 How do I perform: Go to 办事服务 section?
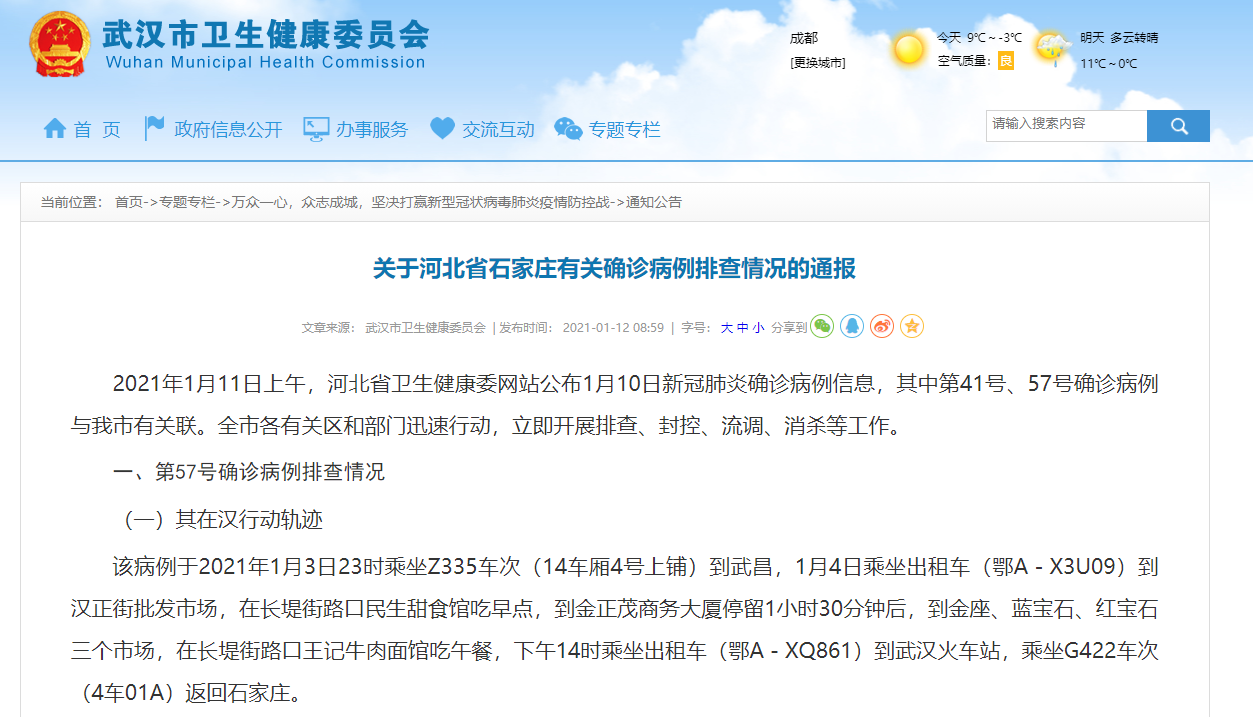click(x=356, y=129)
